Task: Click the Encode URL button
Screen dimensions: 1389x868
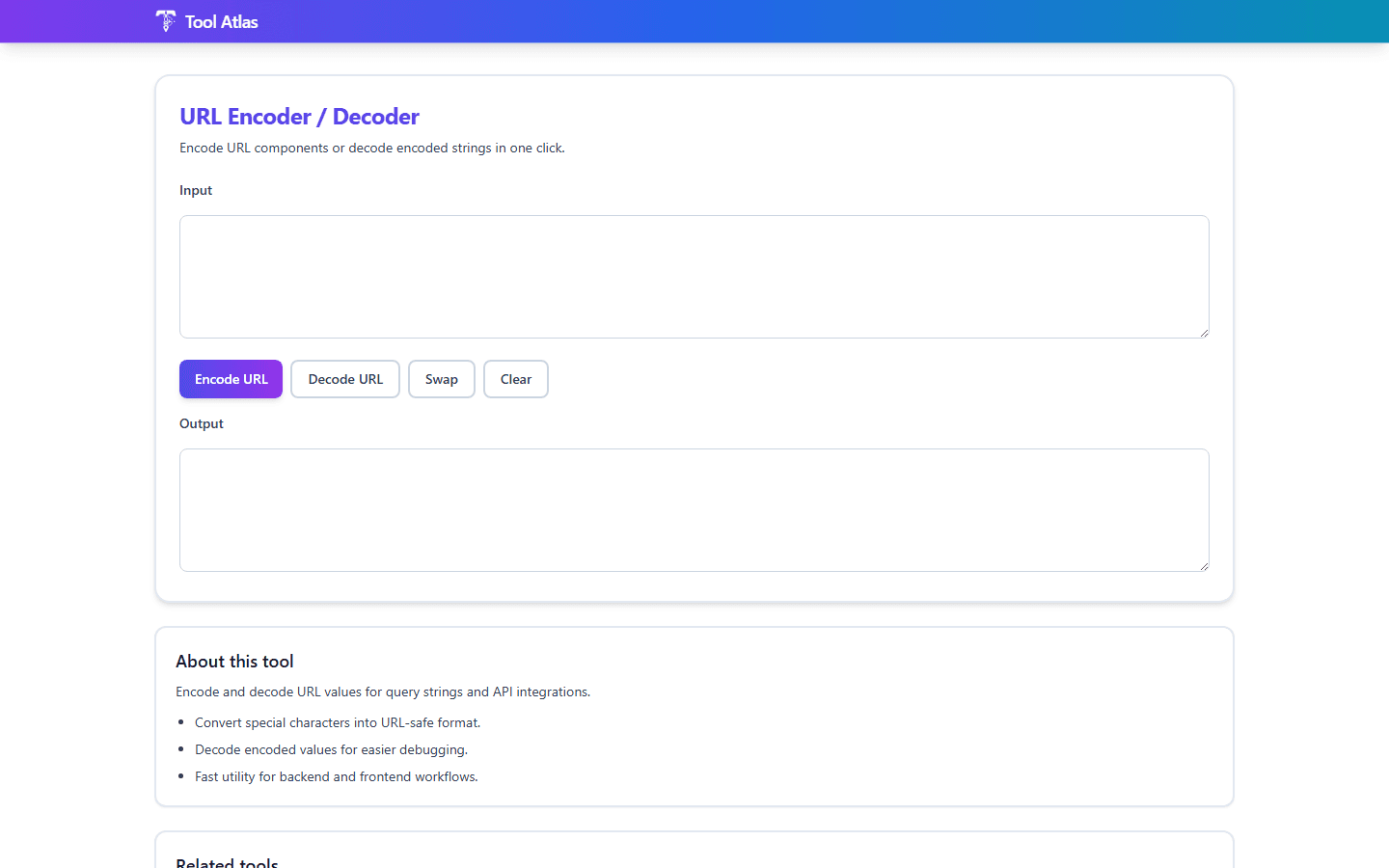Action: coord(231,379)
